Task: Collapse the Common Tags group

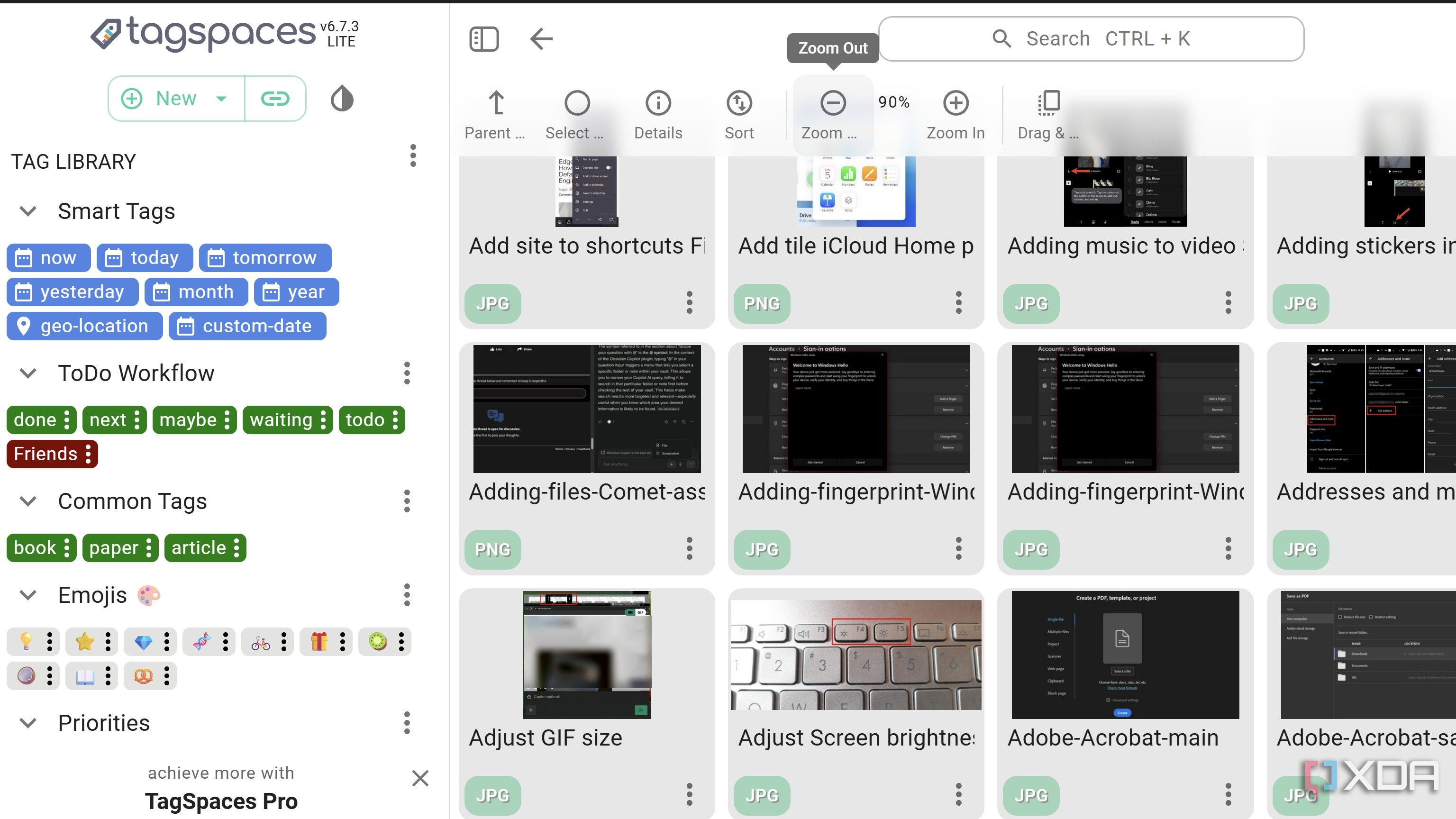Action: [28, 501]
